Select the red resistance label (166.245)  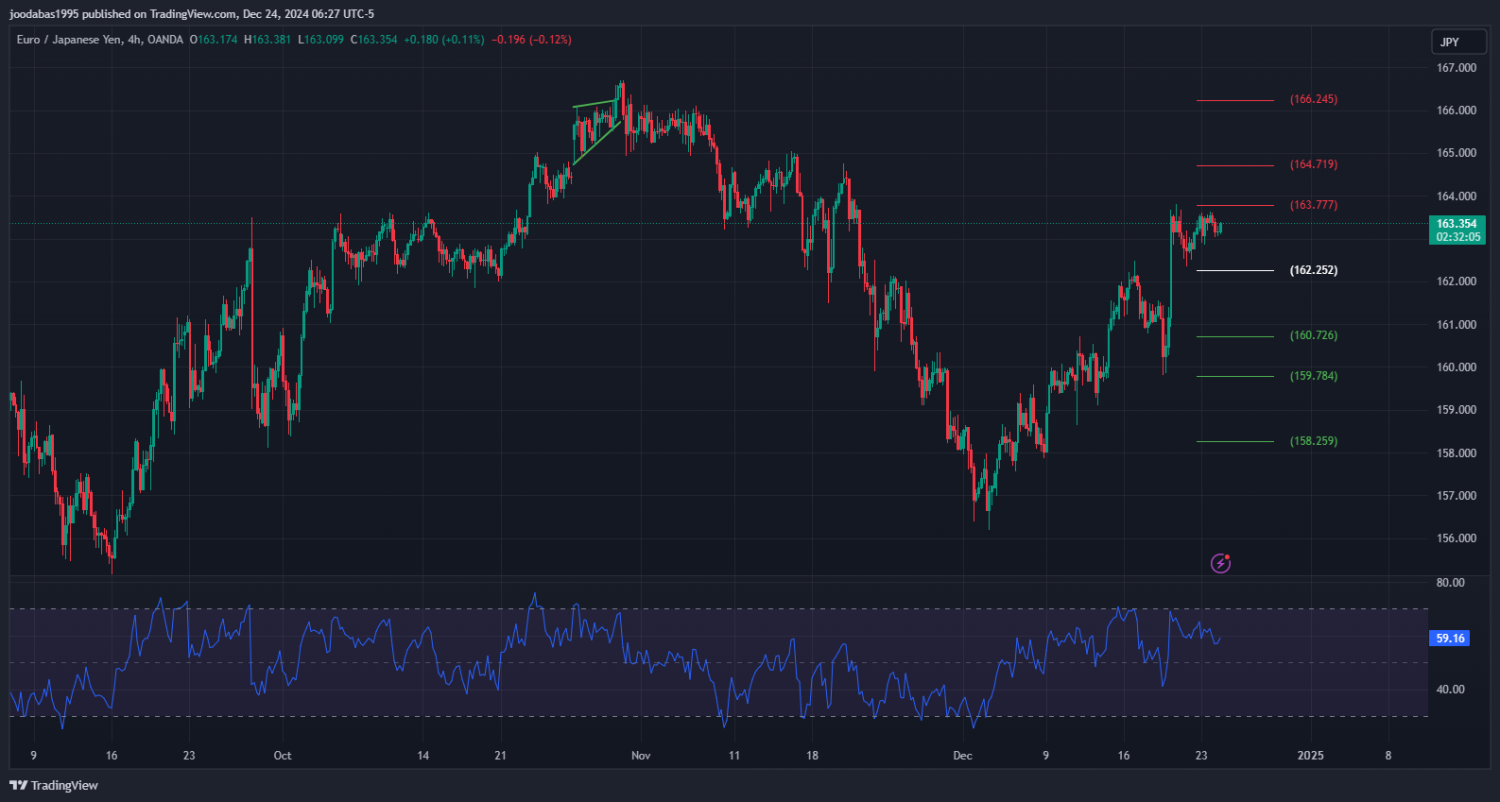1313,100
